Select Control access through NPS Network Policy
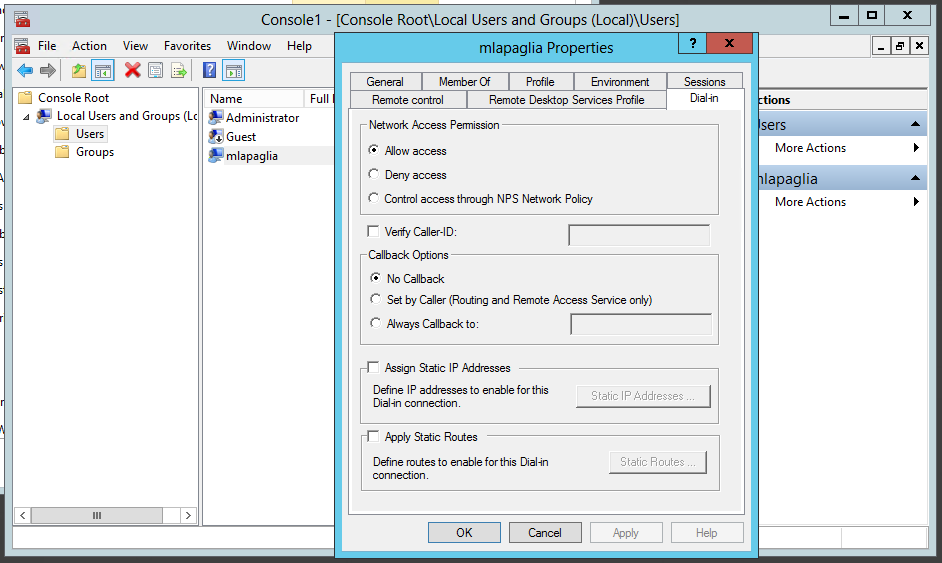 [x=374, y=198]
